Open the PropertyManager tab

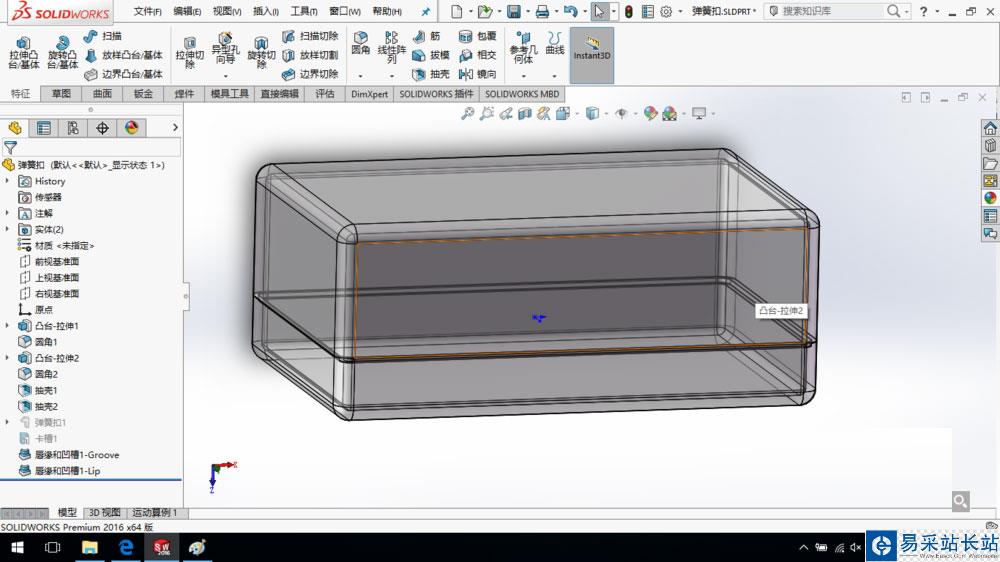43,128
